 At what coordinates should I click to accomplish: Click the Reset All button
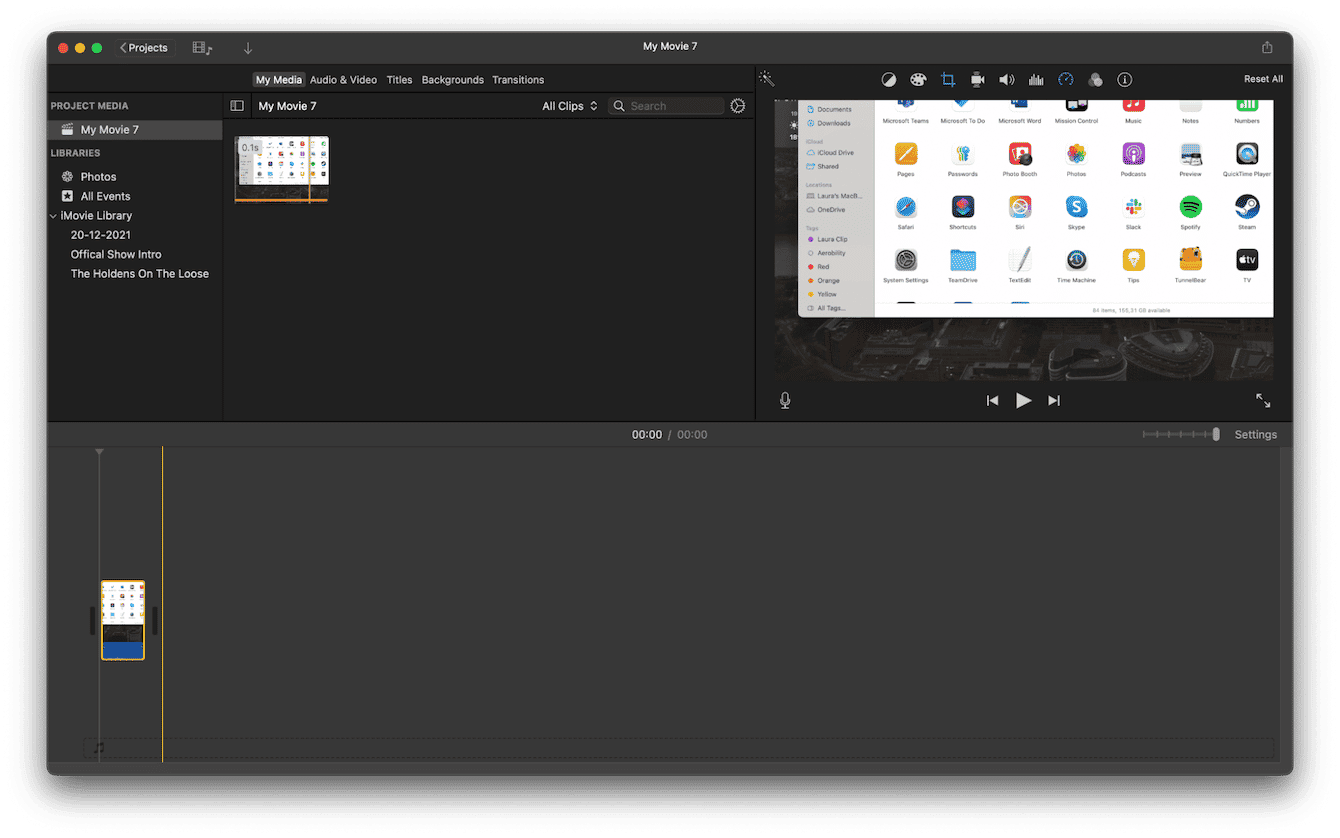tap(1262, 78)
